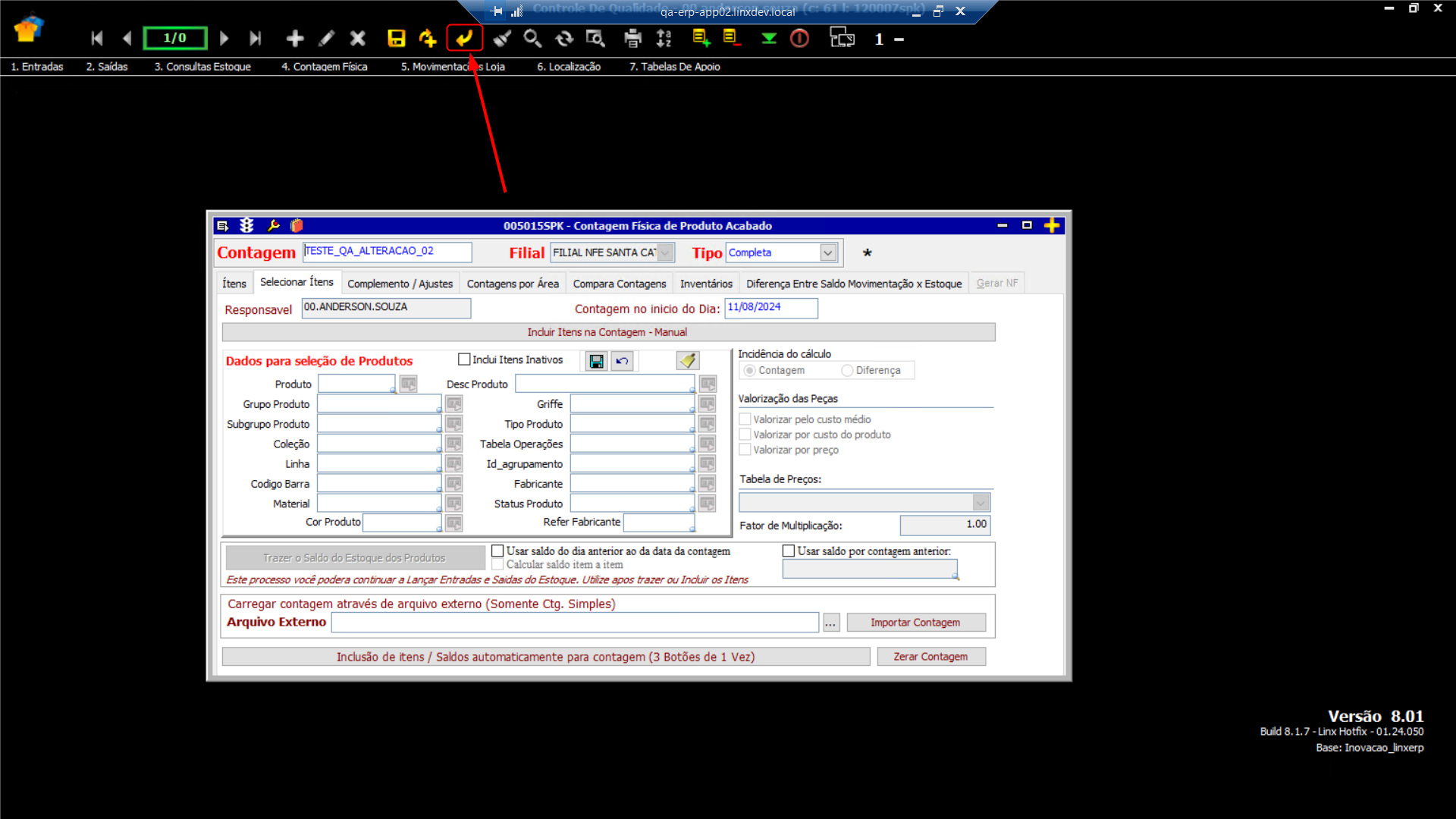This screenshot has width=1456, height=819.
Task: Go to last record navigation arrow
Action: pyautogui.click(x=256, y=38)
